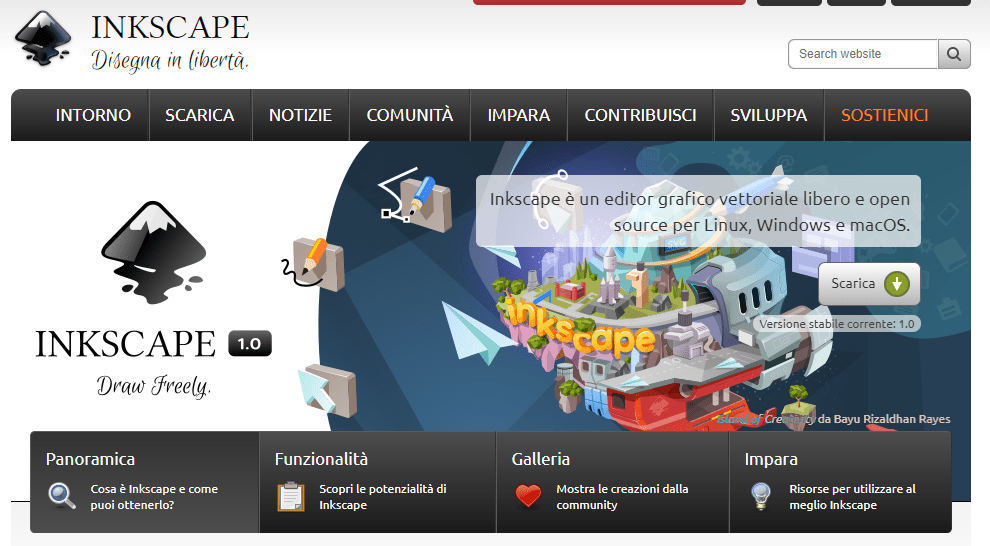This screenshot has height=546, width=990.
Task: Open the SCARICA menu item
Action: [x=200, y=115]
